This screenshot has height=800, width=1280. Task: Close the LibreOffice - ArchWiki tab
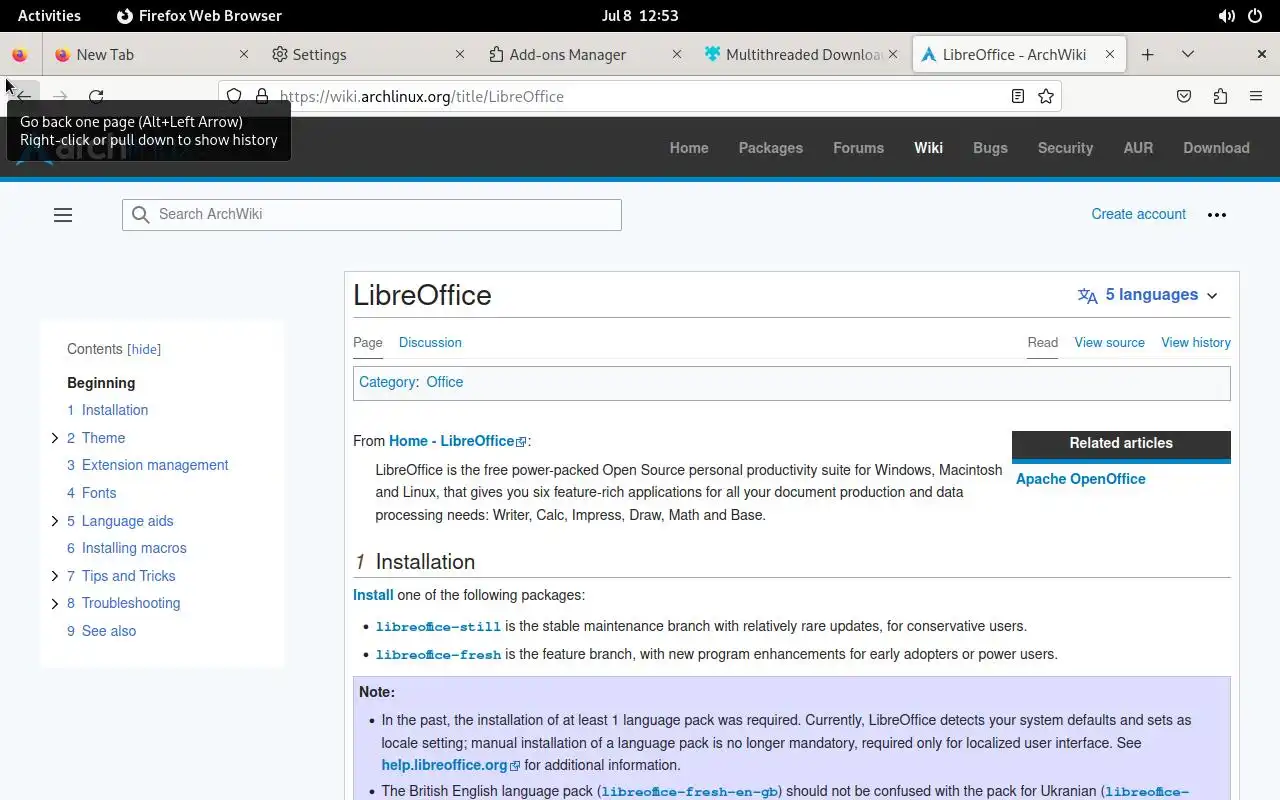point(1110,55)
